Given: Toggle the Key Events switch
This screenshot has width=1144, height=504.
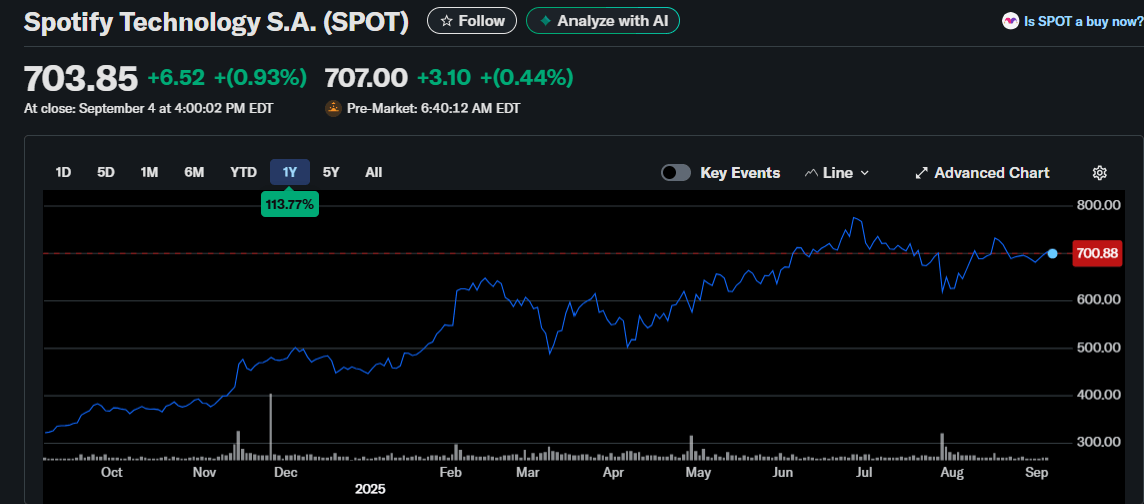Looking at the screenshot, I should point(676,173).
